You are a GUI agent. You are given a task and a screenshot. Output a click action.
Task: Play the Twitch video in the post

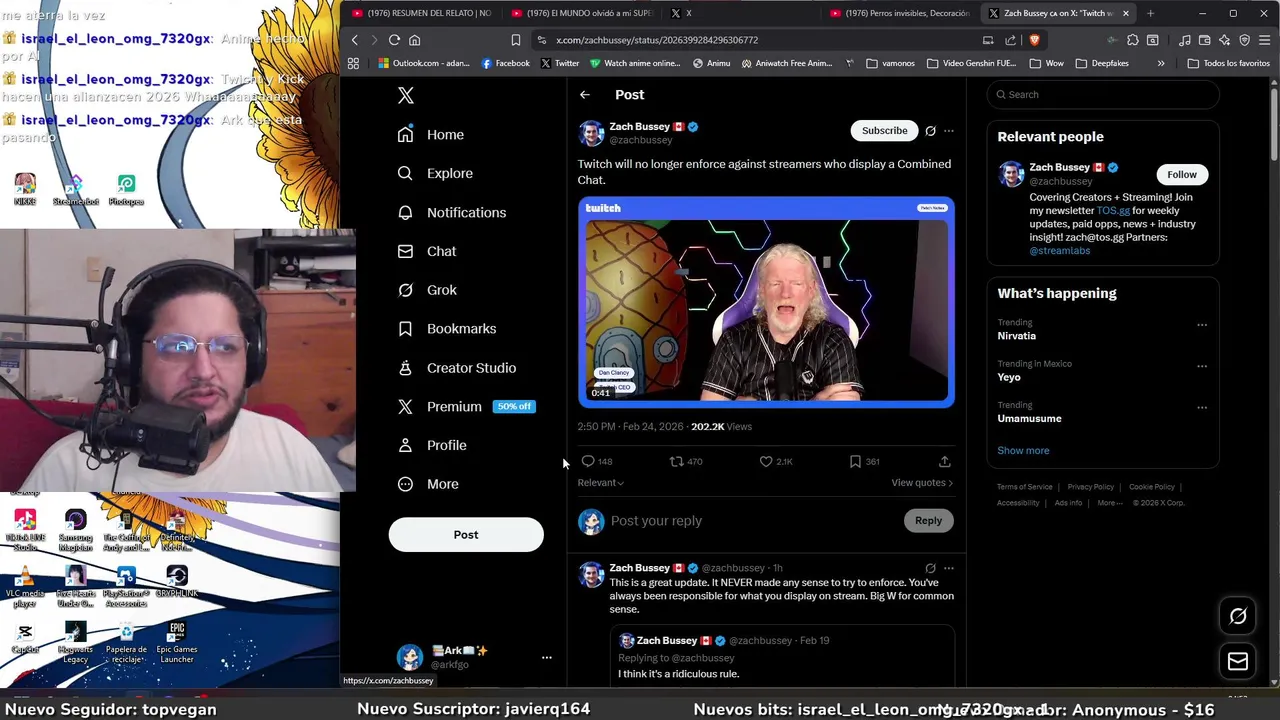[x=766, y=303]
